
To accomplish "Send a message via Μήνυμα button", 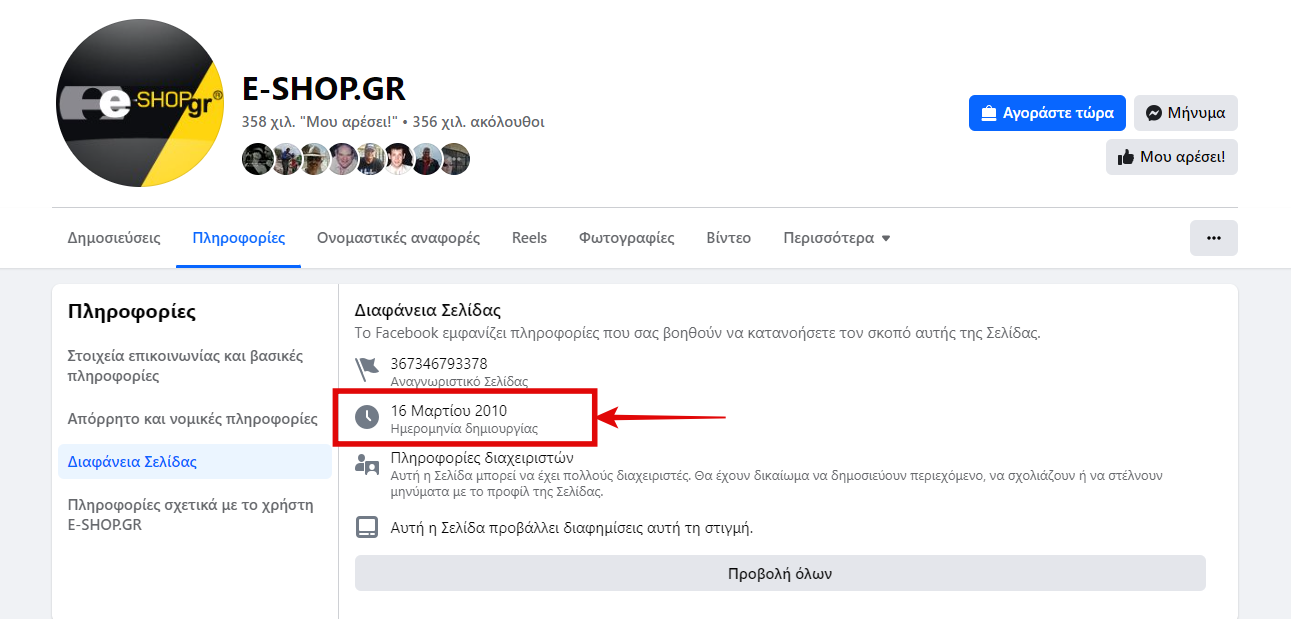I will pos(1186,113).
